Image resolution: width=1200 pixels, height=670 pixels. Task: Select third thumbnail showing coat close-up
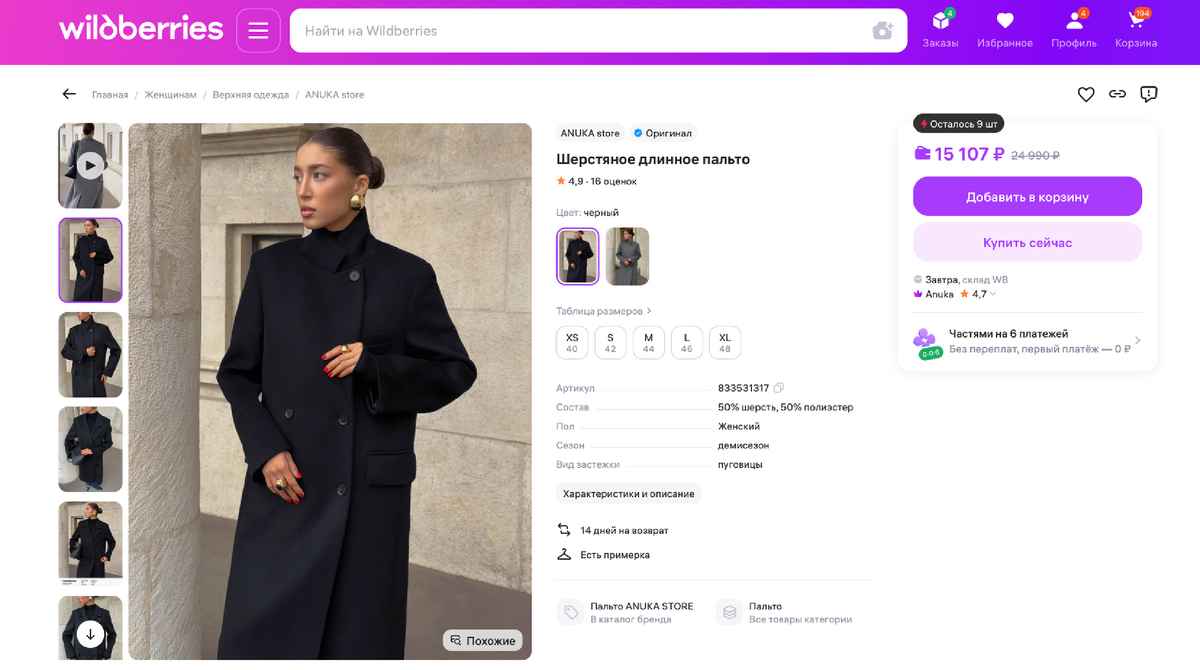tap(90, 355)
